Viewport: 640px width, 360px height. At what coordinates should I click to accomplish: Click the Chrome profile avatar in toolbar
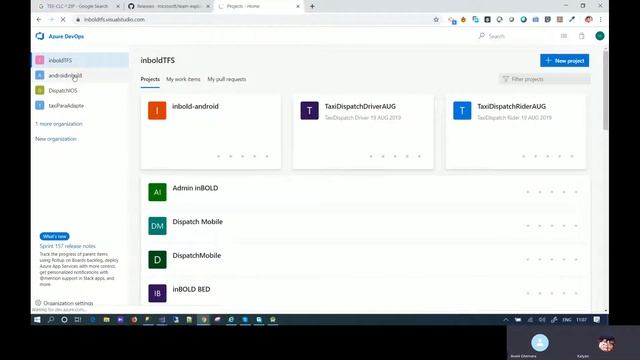[588, 19]
